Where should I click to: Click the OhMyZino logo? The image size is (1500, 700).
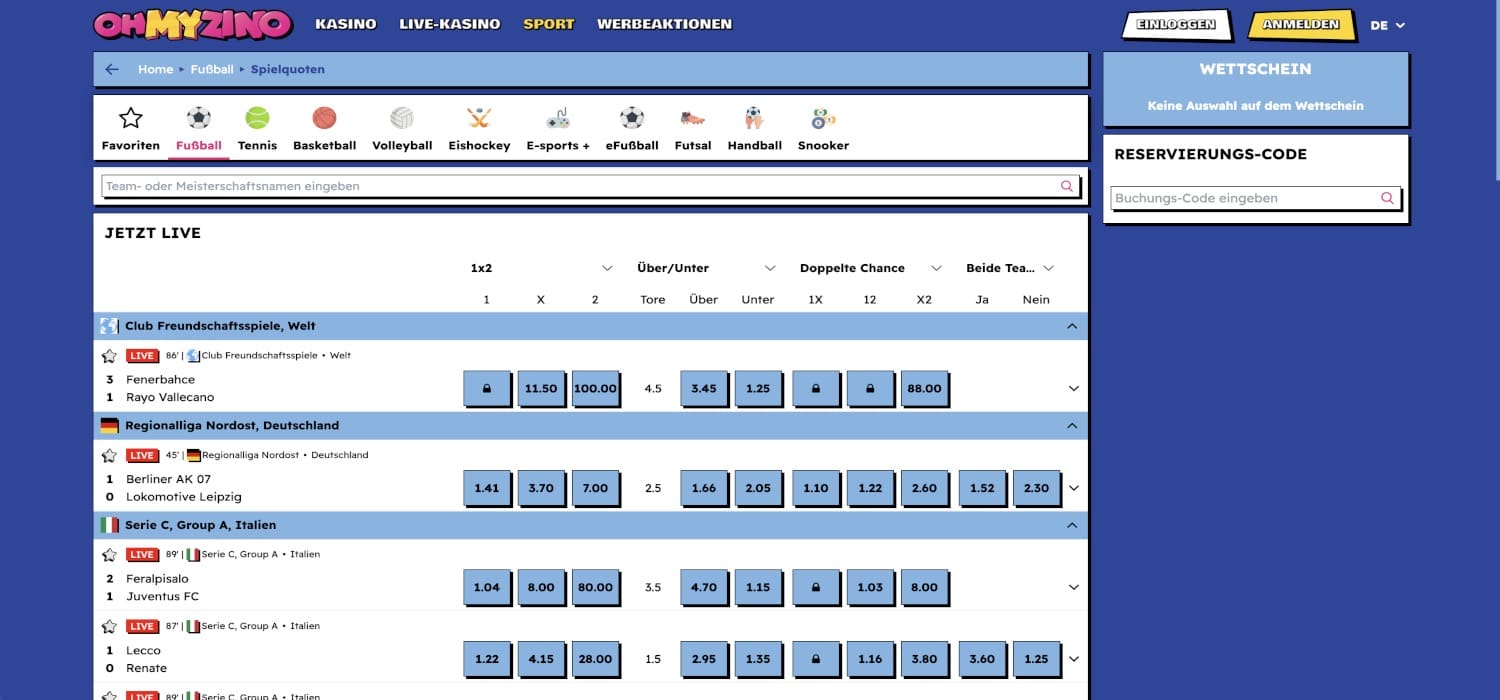[x=193, y=24]
